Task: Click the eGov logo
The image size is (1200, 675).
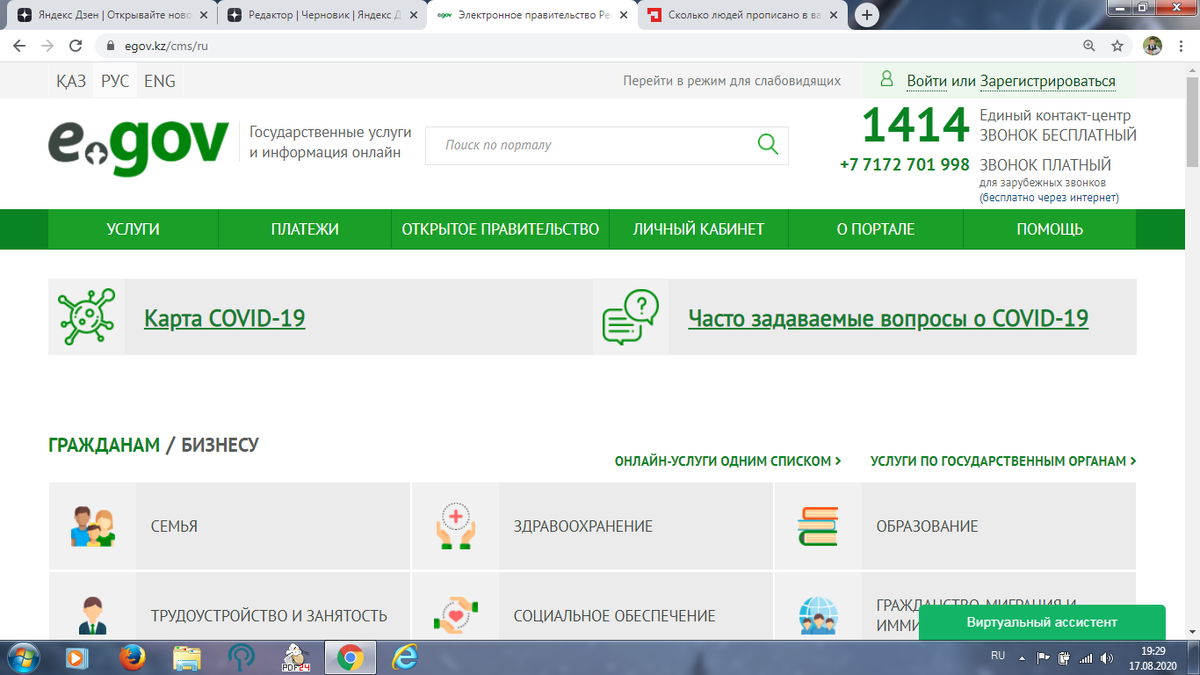Action: tap(138, 147)
